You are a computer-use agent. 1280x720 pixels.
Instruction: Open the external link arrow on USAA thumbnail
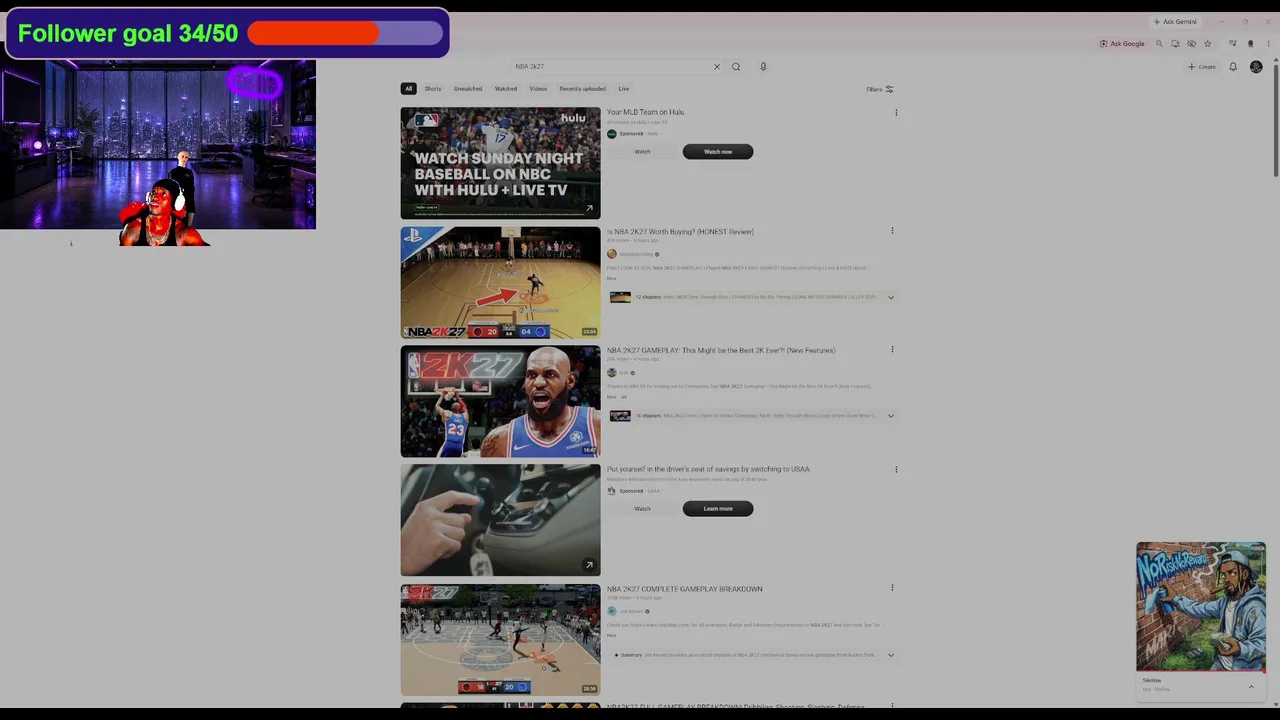589,566
